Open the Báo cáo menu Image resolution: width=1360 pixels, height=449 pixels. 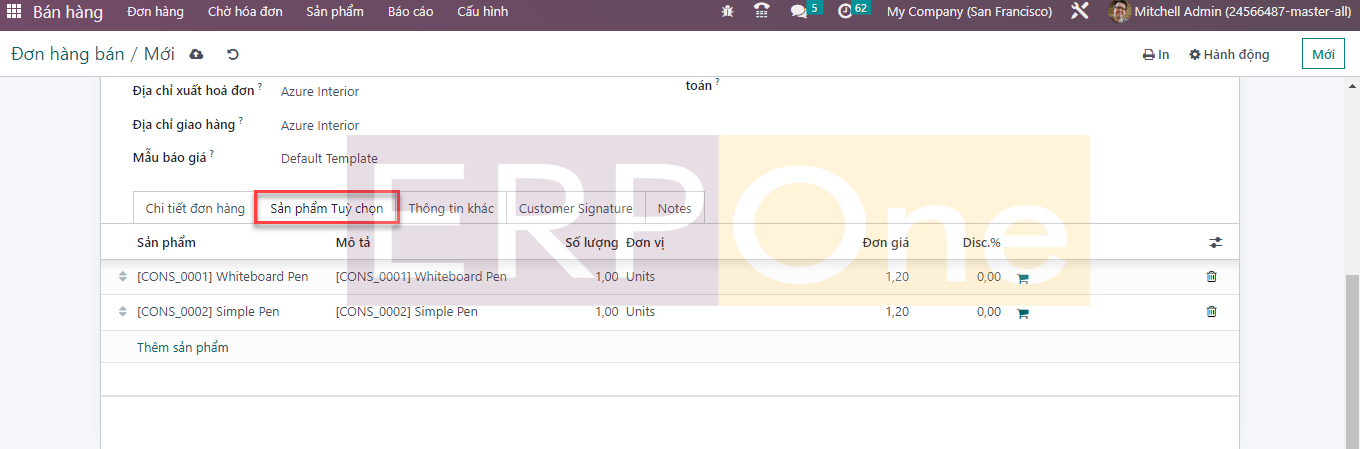click(410, 12)
